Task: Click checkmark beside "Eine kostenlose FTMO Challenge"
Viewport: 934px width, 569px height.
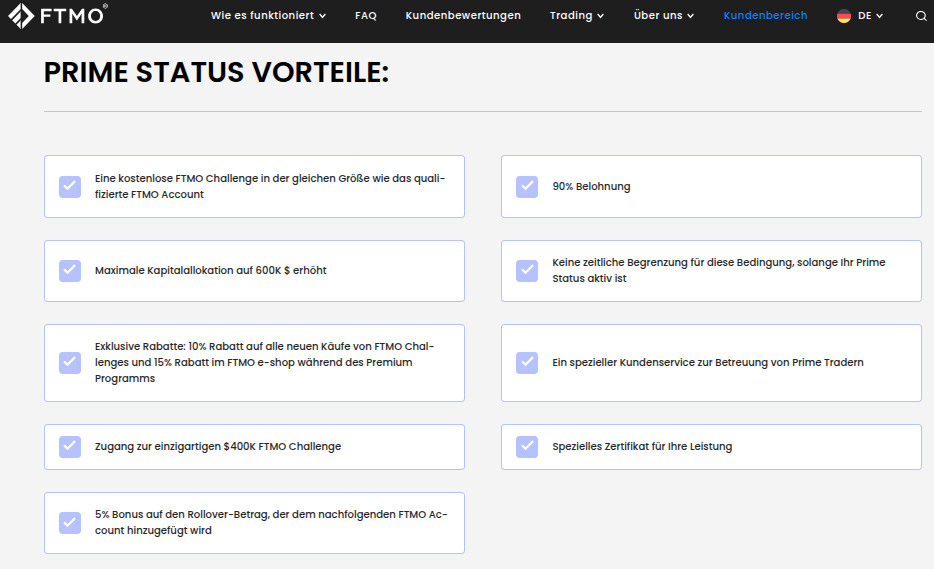Action: [x=70, y=186]
